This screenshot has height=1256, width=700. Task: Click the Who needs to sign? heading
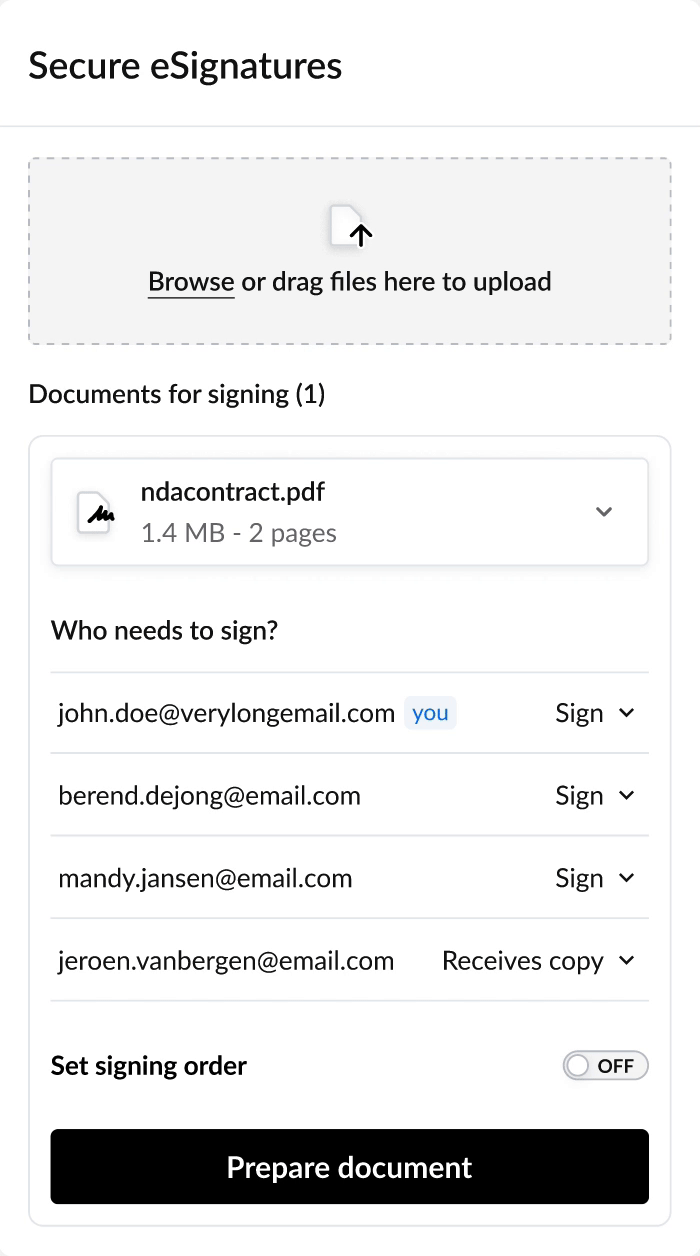click(x=164, y=631)
